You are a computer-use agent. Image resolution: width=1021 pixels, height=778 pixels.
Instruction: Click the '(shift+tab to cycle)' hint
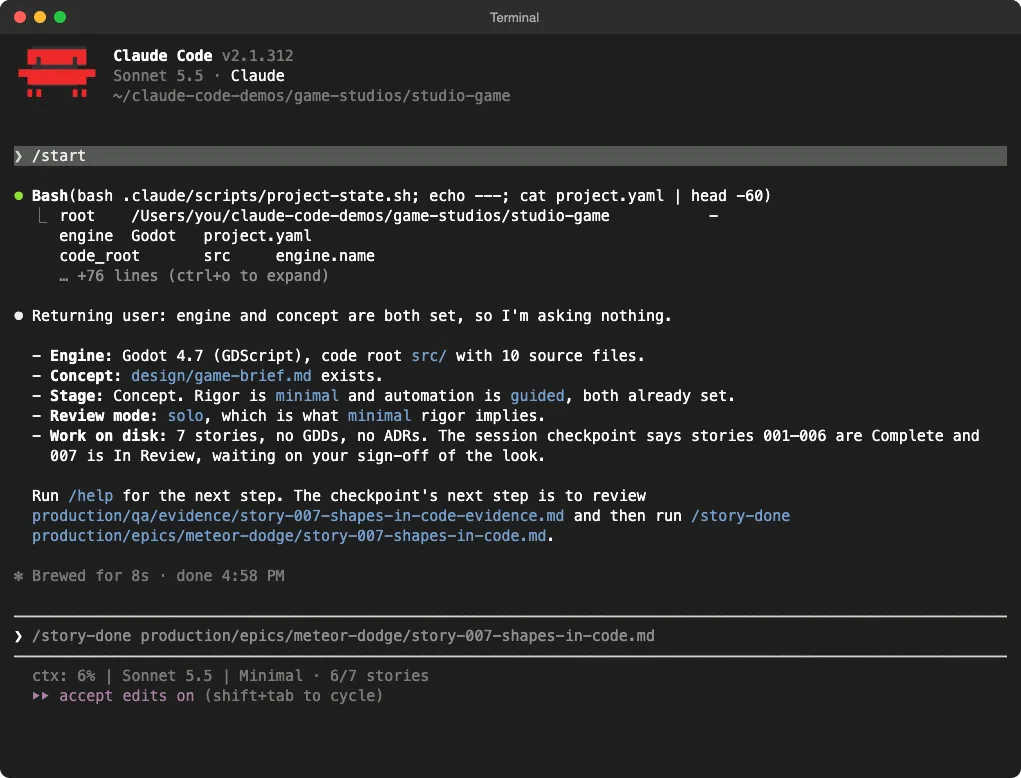coord(293,696)
